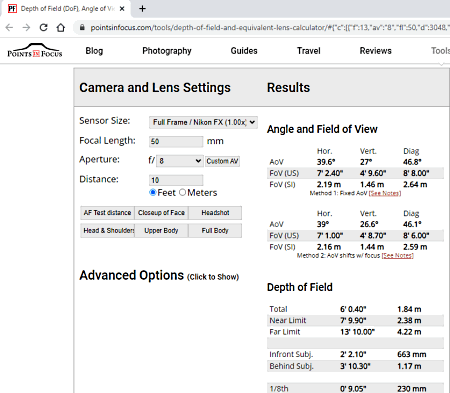Click the Headshot preset button
This screenshot has width=450, height=393.
tap(215, 213)
